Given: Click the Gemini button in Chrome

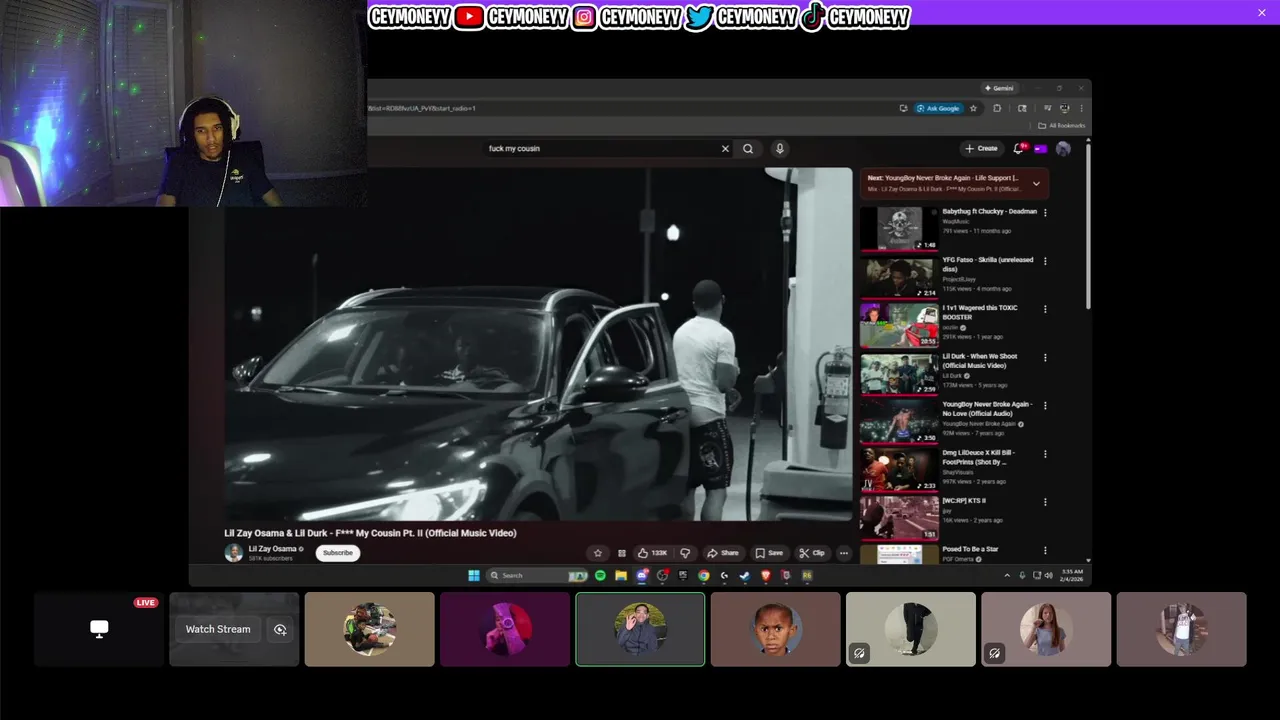Looking at the screenshot, I should (x=999, y=88).
